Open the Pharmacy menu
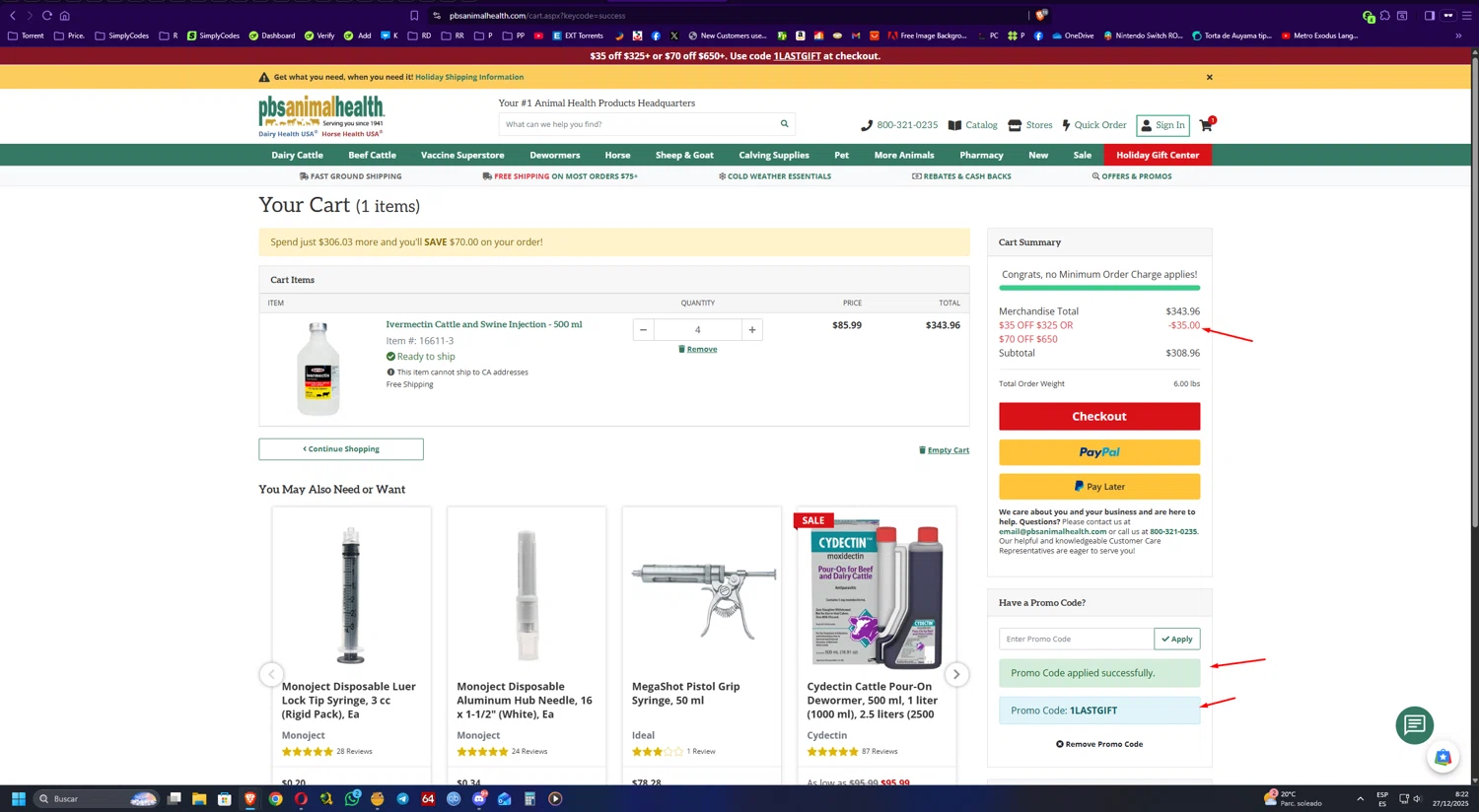This screenshot has width=1479, height=812. [981, 156]
